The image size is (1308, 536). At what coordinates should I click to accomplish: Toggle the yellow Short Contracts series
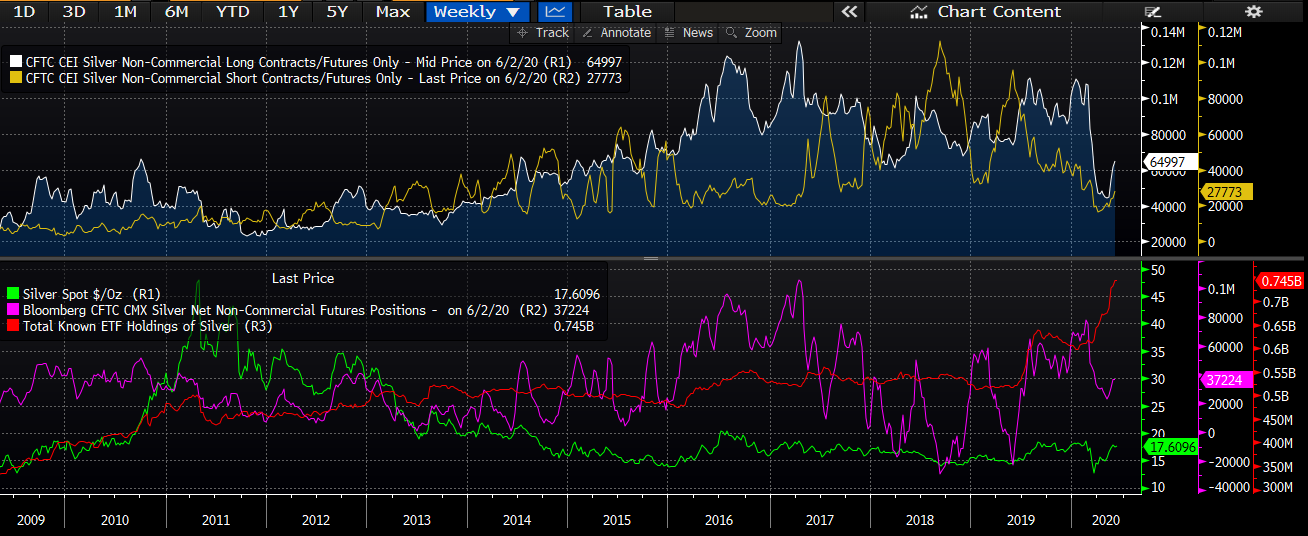coord(16,78)
